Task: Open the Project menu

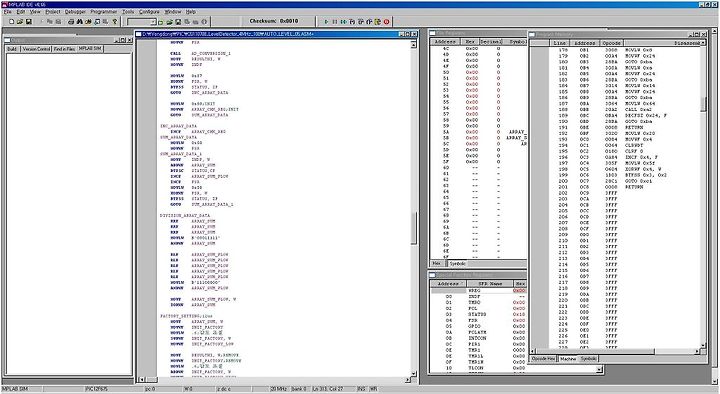Action: click(x=53, y=11)
